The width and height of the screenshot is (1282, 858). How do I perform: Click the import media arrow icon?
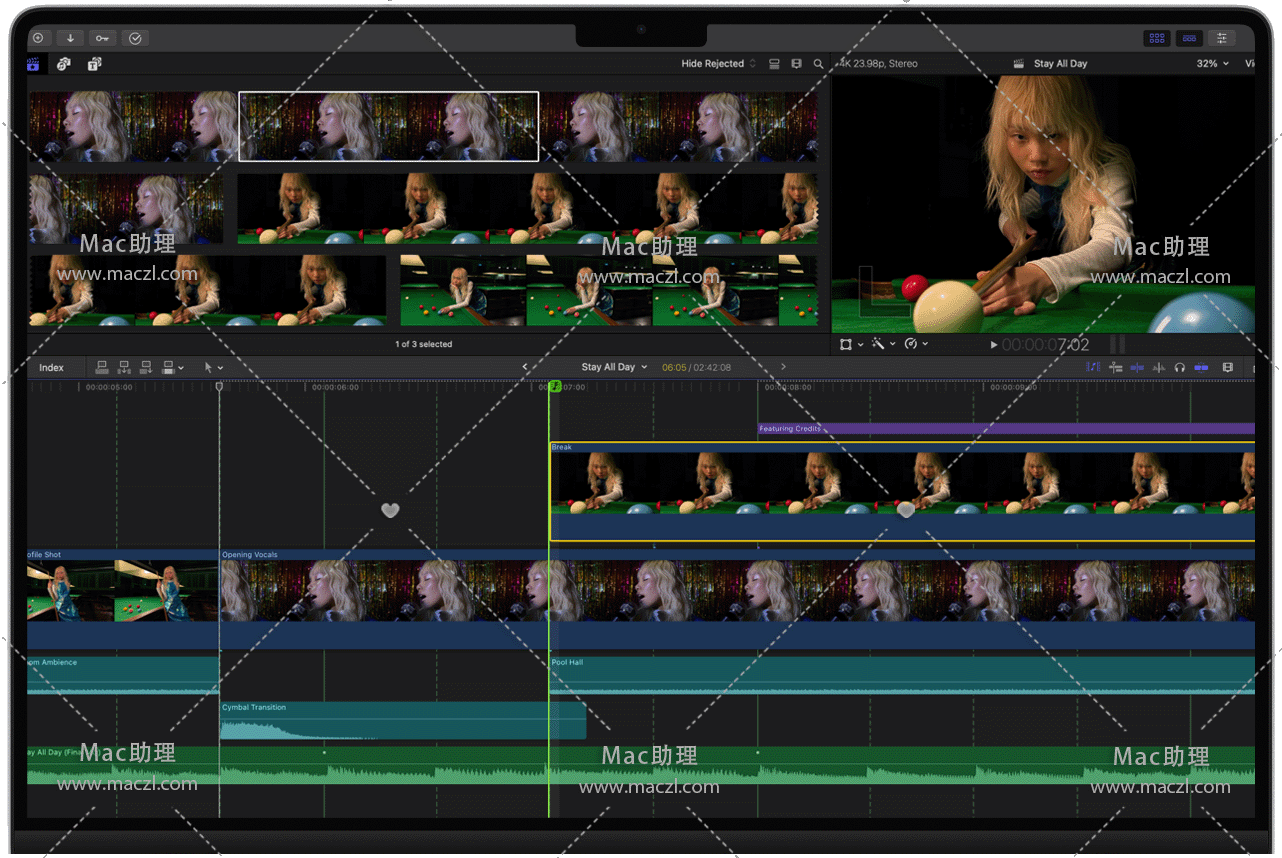pyautogui.click(x=70, y=38)
